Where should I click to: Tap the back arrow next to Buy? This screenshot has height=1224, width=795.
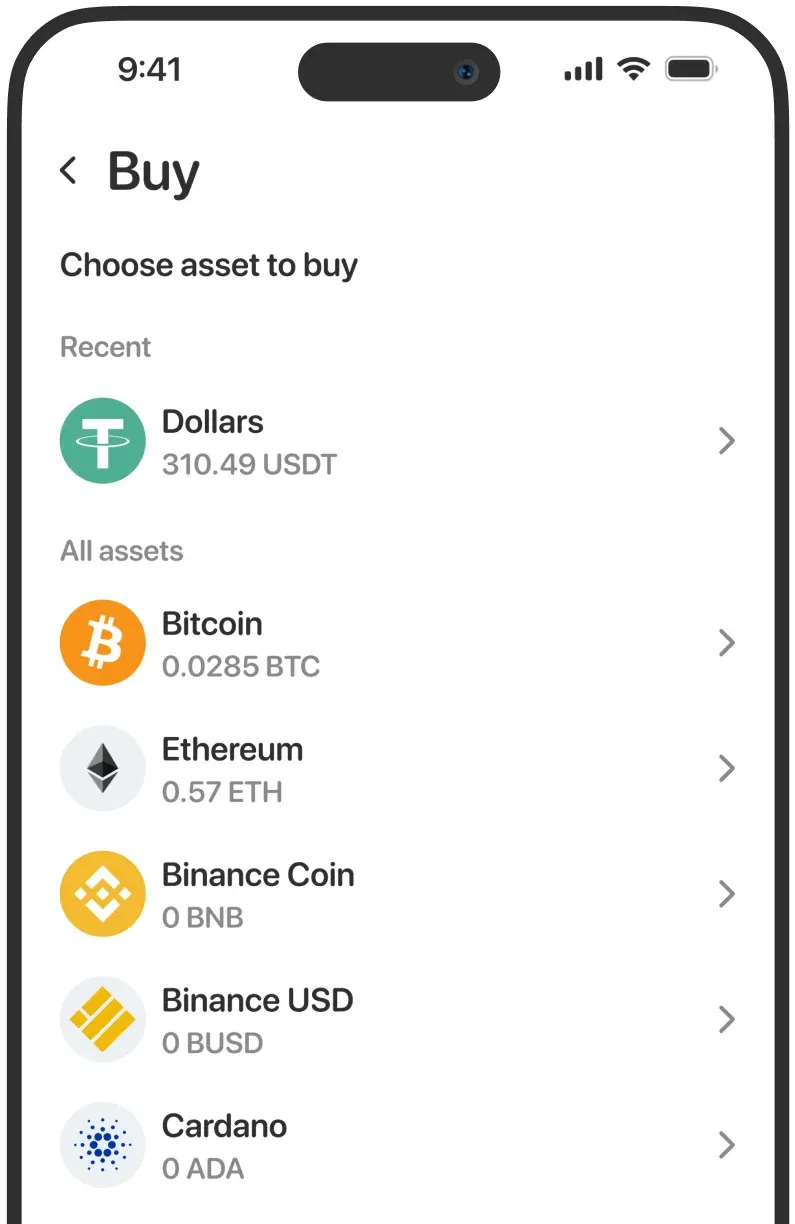[x=68, y=171]
